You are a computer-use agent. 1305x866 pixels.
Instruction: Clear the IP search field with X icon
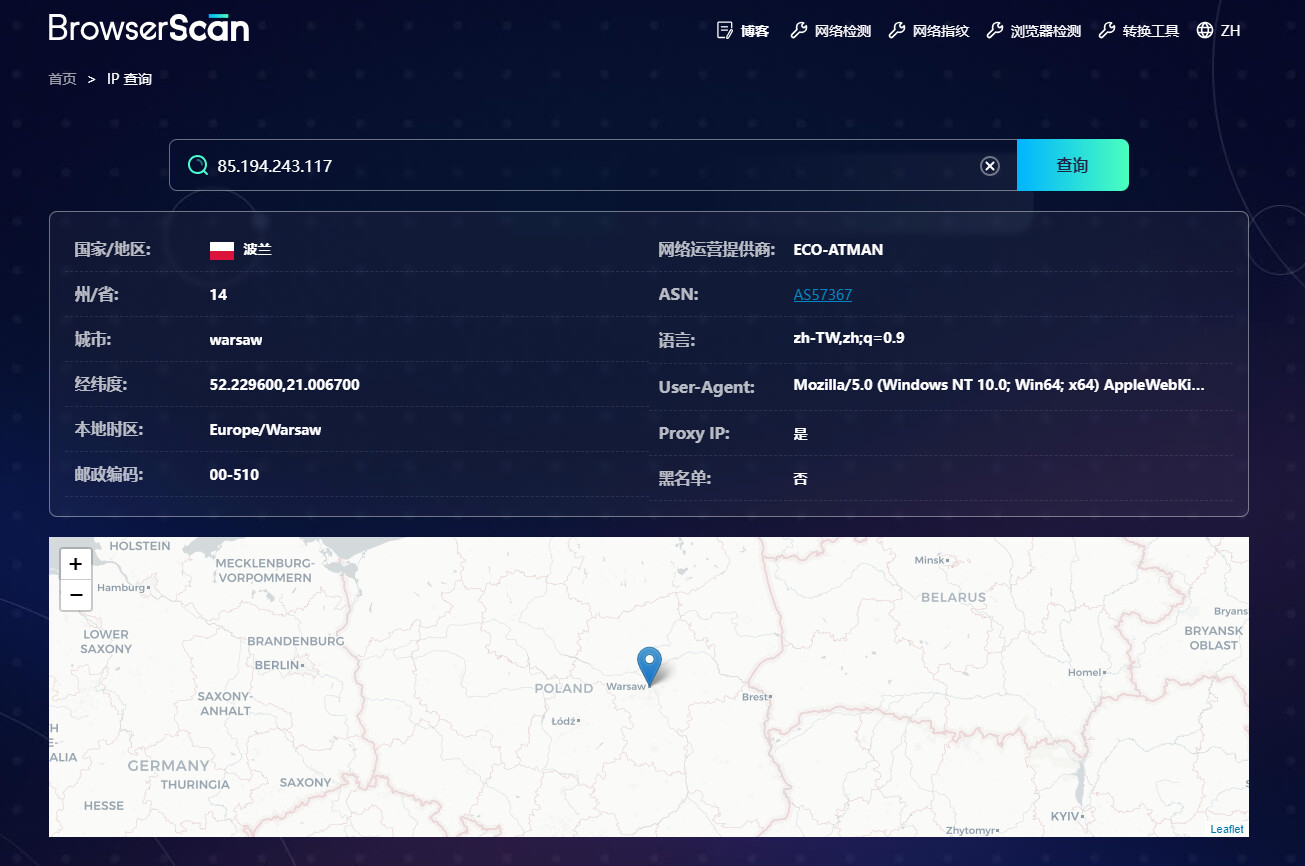pyautogui.click(x=990, y=166)
